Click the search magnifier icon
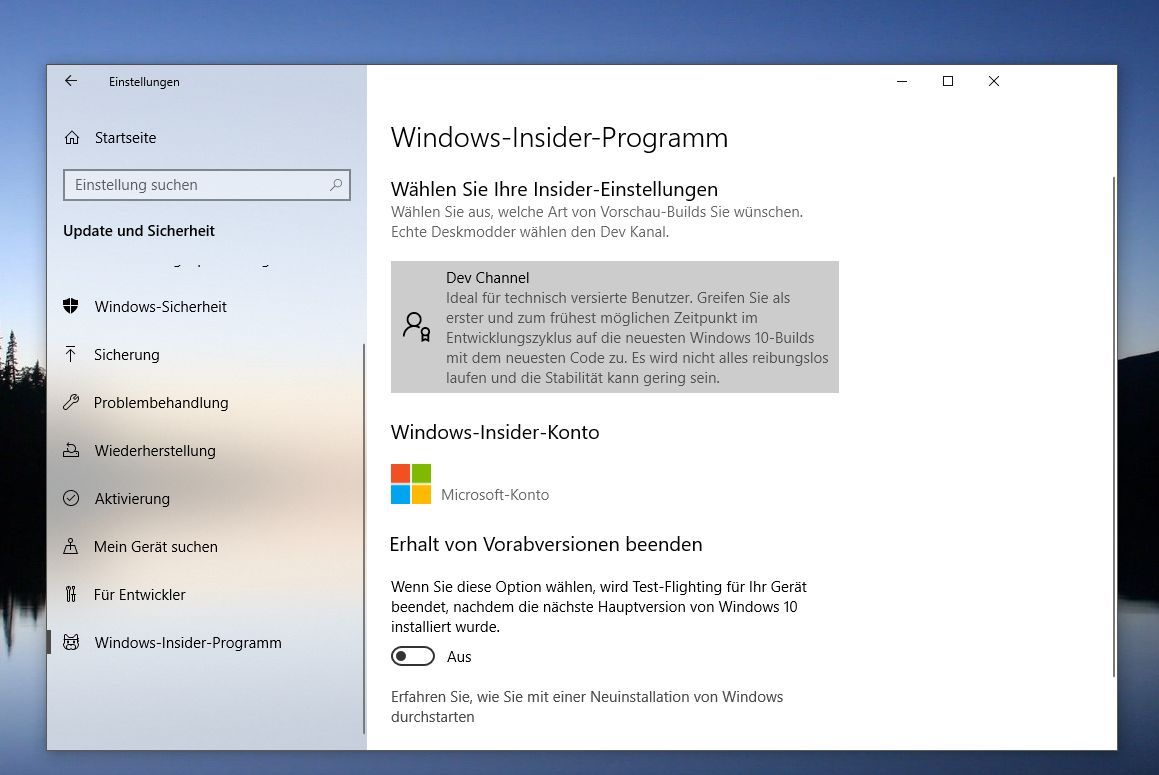The height and width of the screenshot is (775, 1159). tap(336, 185)
